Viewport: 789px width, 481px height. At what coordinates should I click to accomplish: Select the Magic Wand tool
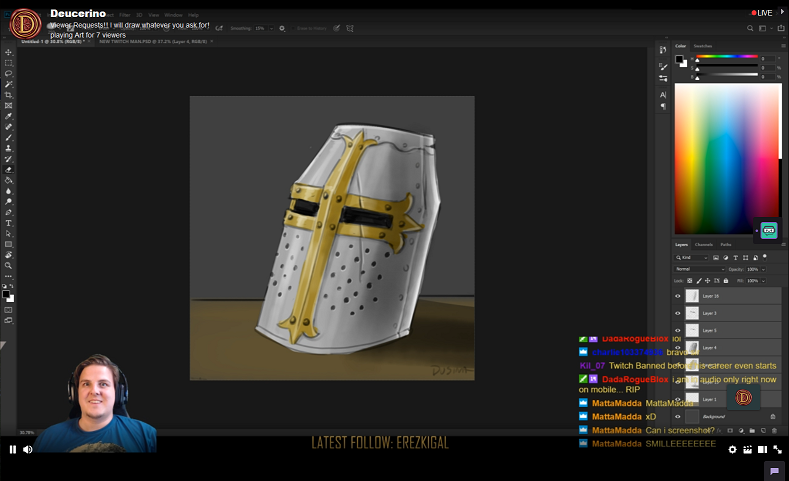tap(9, 84)
